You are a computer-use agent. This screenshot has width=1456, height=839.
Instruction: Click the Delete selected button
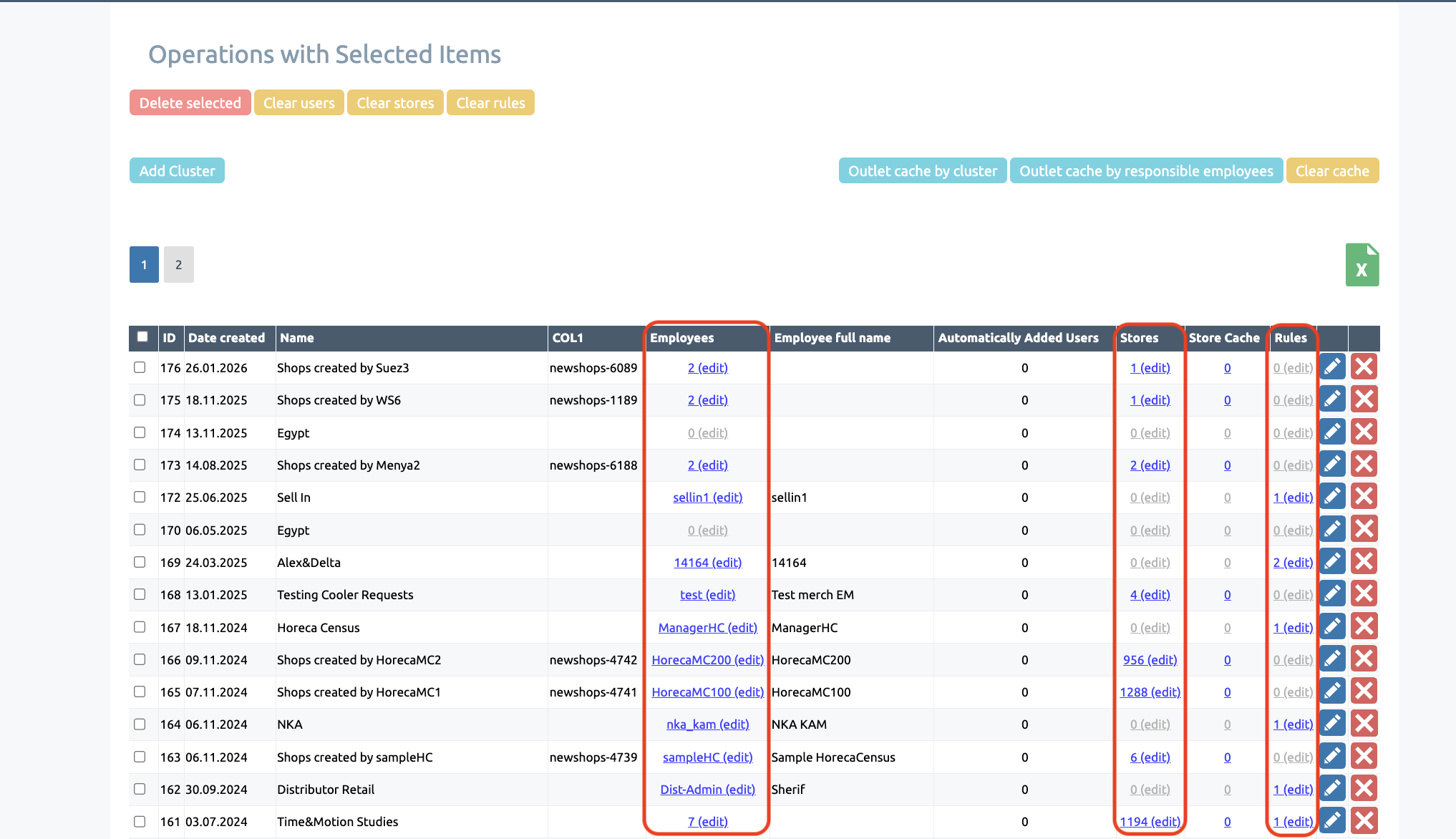pos(190,102)
